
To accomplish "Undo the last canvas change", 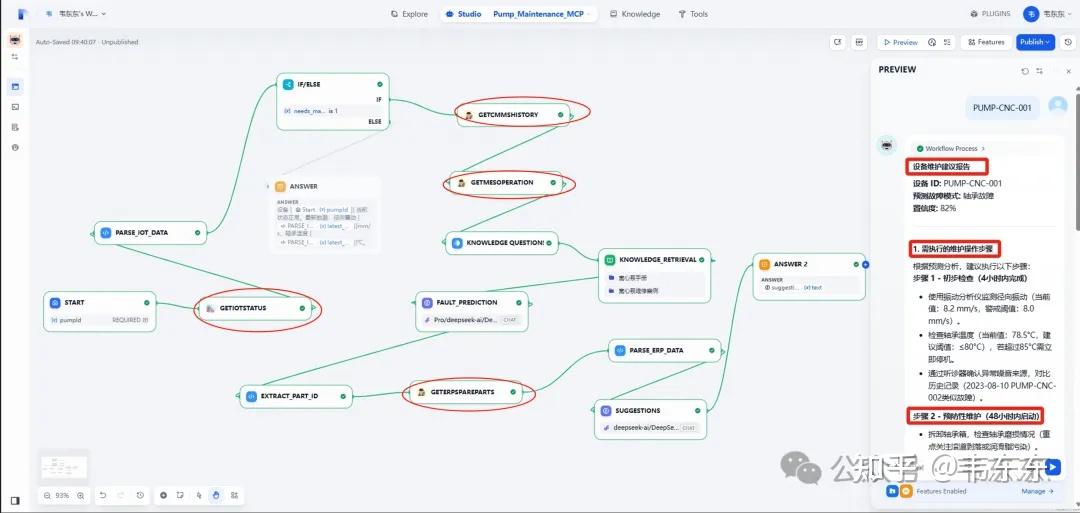I will 103,495.
